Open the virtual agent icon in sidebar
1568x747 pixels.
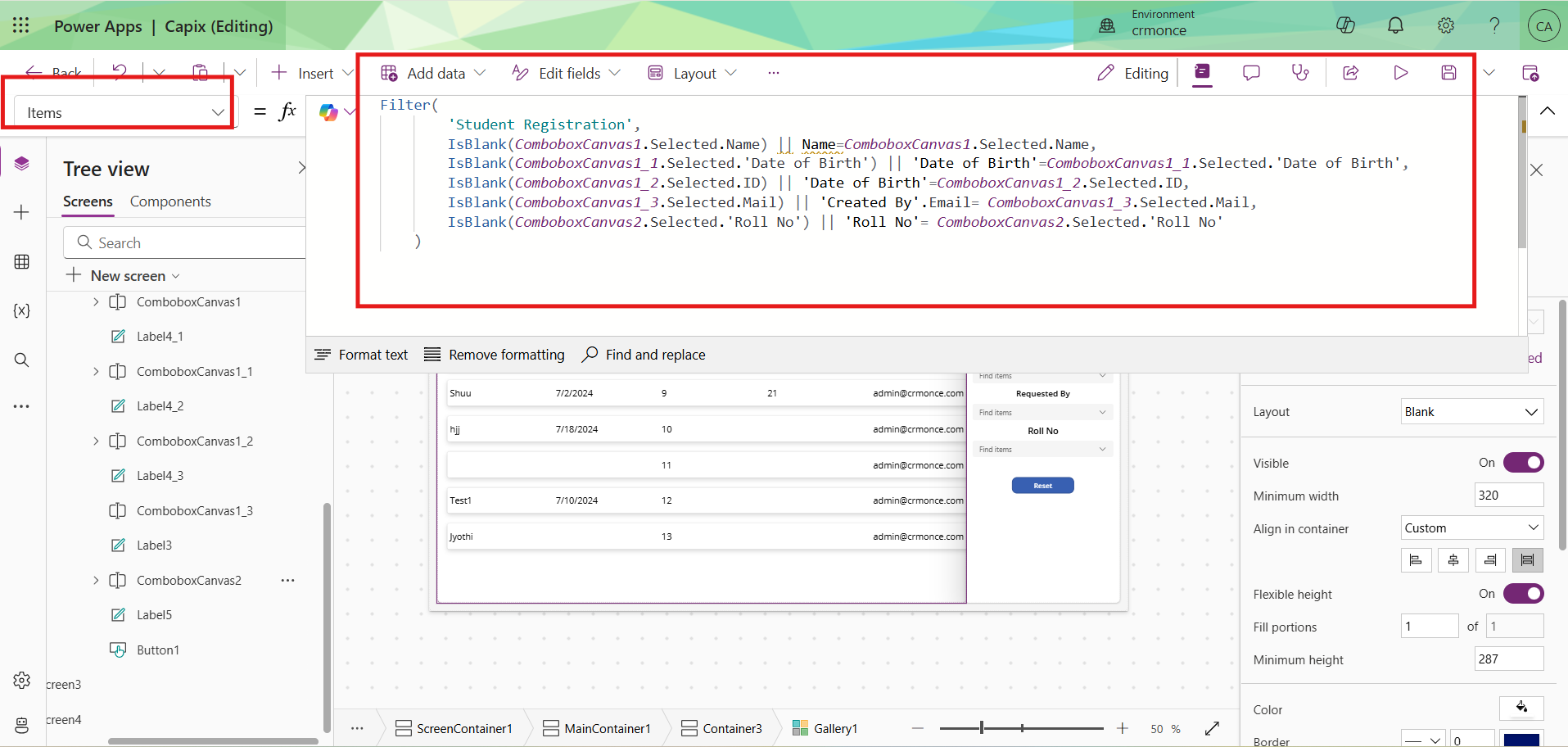pyautogui.click(x=22, y=725)
